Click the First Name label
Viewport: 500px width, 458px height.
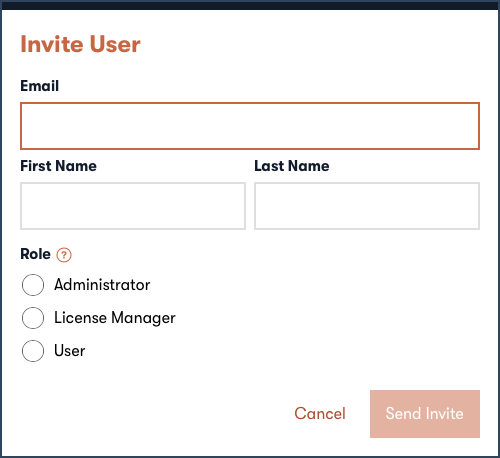coord(59,166)
